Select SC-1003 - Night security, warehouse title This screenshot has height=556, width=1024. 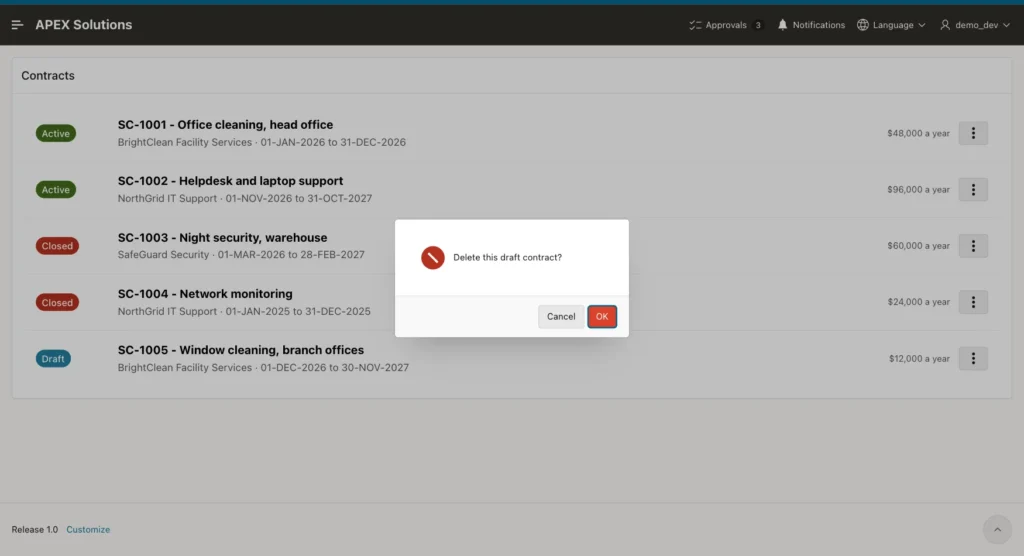pos(222,237)
